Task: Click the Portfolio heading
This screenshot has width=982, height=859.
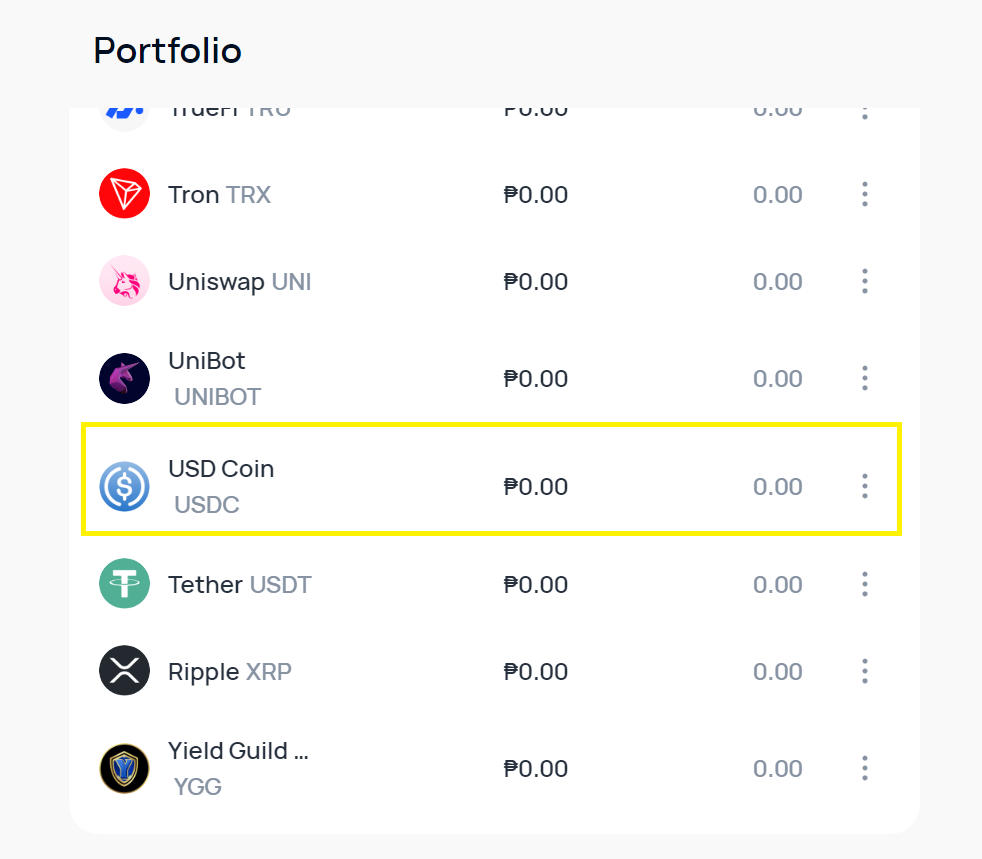Action: pyautogui.click(x=167, y=51)
